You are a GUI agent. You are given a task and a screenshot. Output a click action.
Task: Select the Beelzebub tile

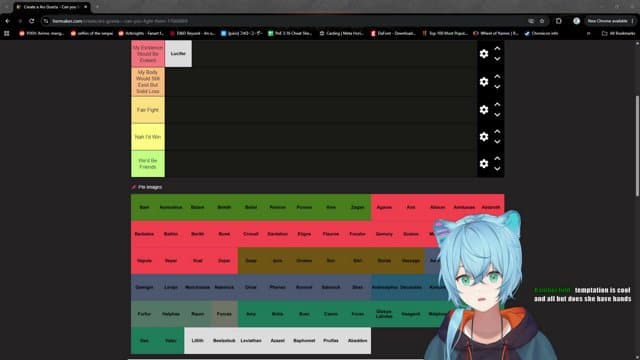224,340
